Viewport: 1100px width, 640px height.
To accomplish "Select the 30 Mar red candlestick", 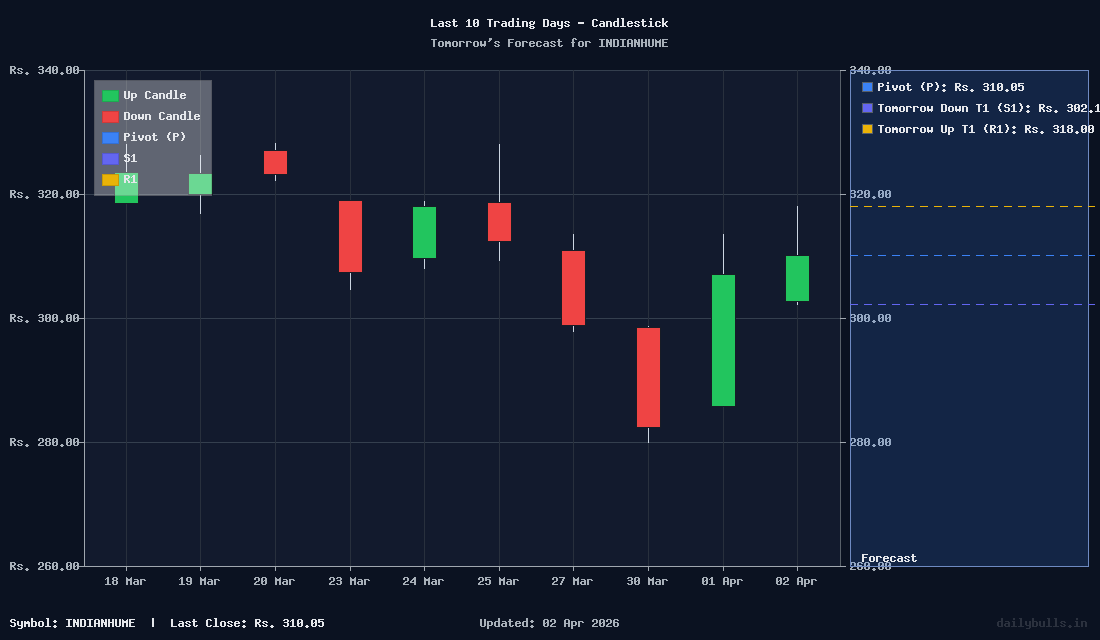I will tap(647, 378).
